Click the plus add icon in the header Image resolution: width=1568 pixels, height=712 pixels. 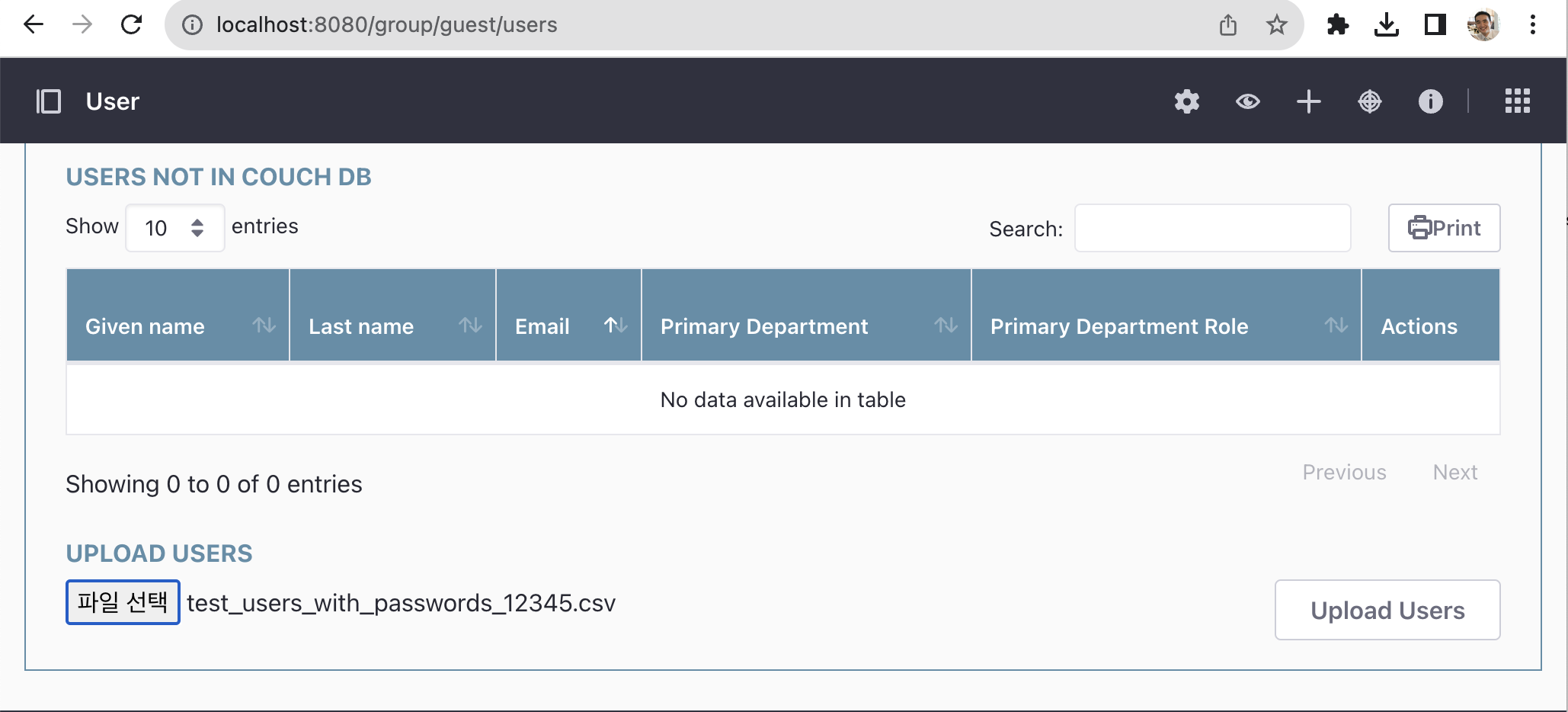(1308, 101)
